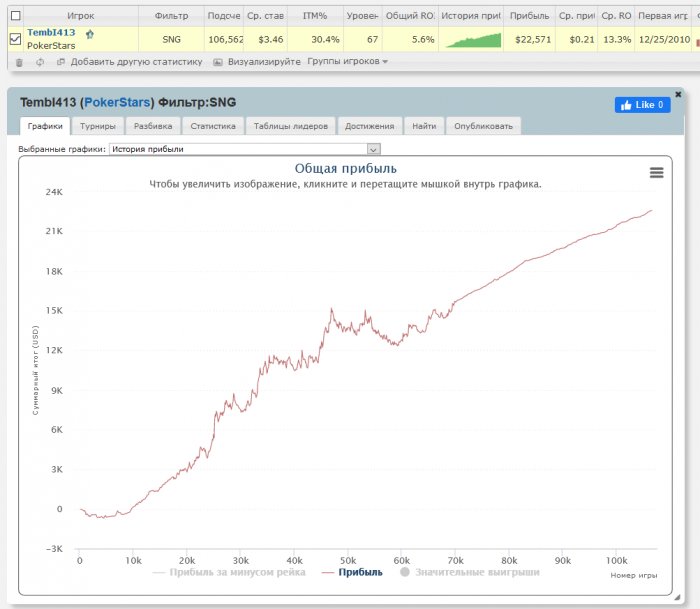Sort by the Первая игр column header
The width and height of the screenshot is (700, 609).
coord(663,16)
